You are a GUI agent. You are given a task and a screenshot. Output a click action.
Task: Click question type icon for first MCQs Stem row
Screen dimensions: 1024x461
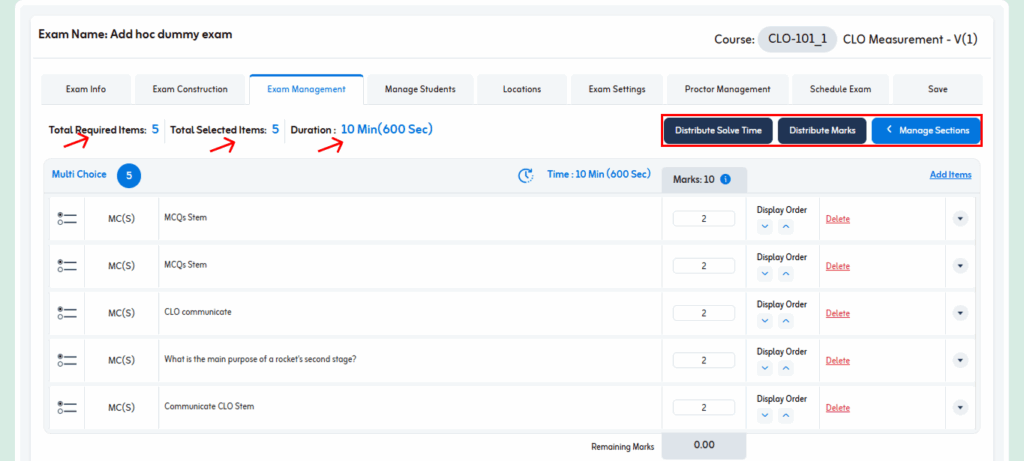click(67, 218)
